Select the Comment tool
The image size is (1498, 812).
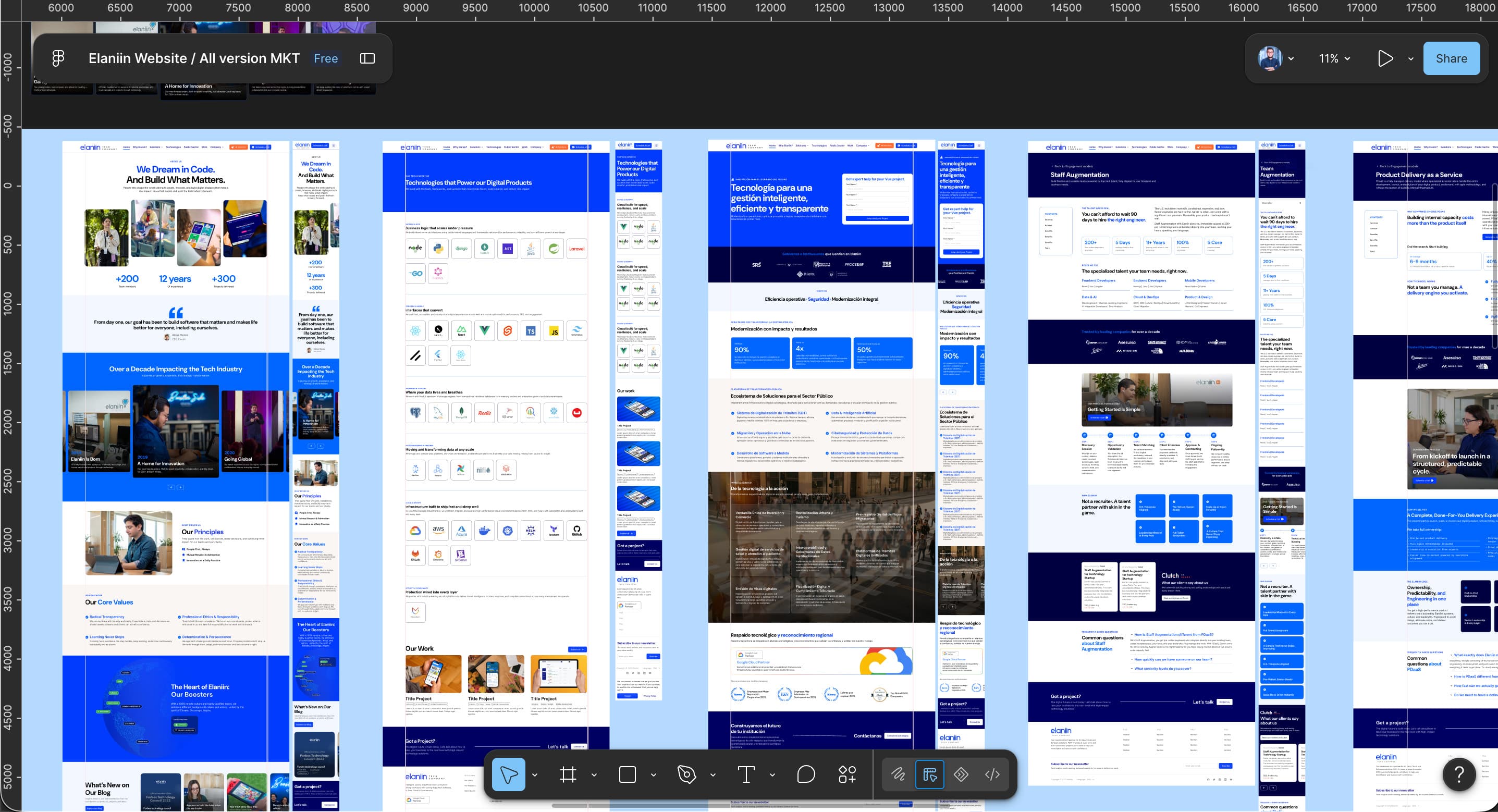click(x=806, y=774)
